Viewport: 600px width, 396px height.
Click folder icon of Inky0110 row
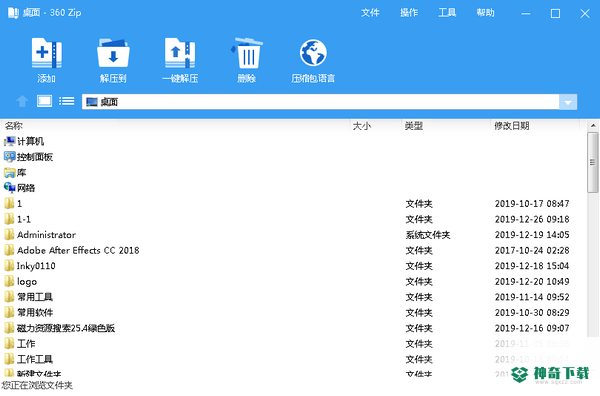click(x=9, y=266)
